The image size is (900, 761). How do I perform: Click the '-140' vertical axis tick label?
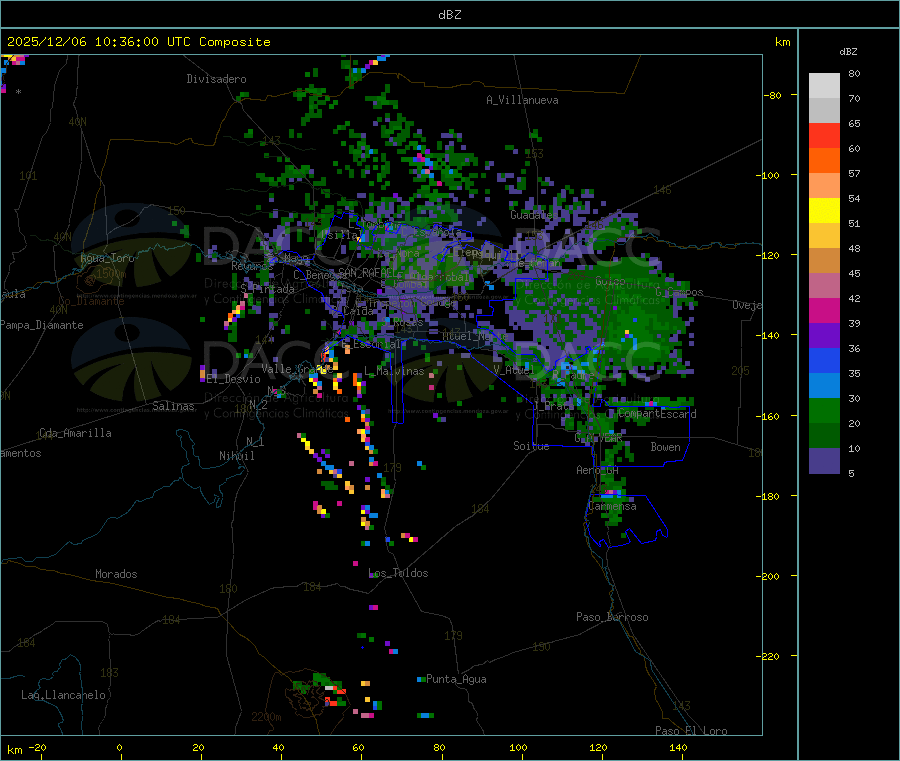[767, 335]
